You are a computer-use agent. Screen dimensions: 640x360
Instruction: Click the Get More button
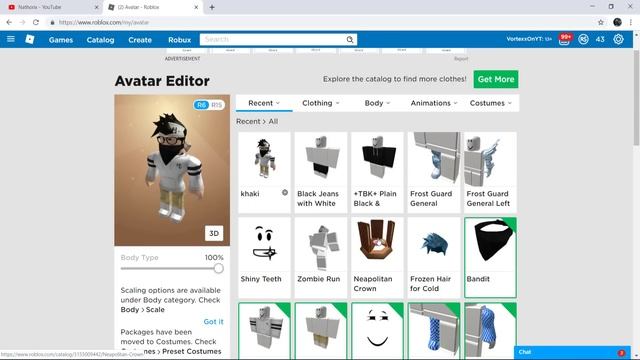(x=496, y=79)
